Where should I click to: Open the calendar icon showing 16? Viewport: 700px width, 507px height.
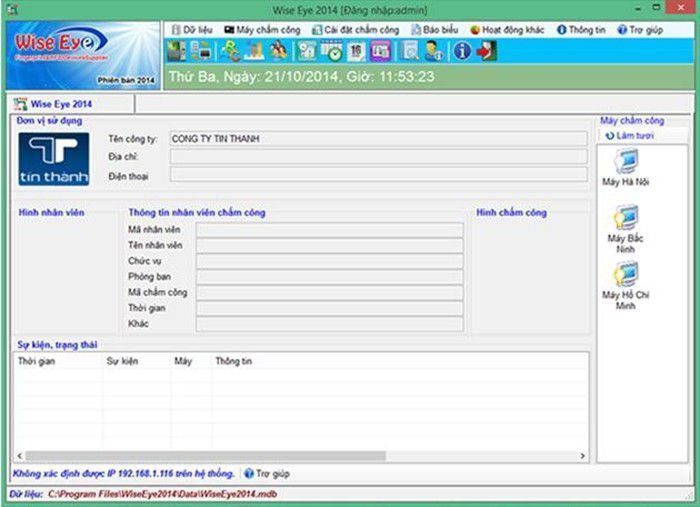click(x=356, y=51)
